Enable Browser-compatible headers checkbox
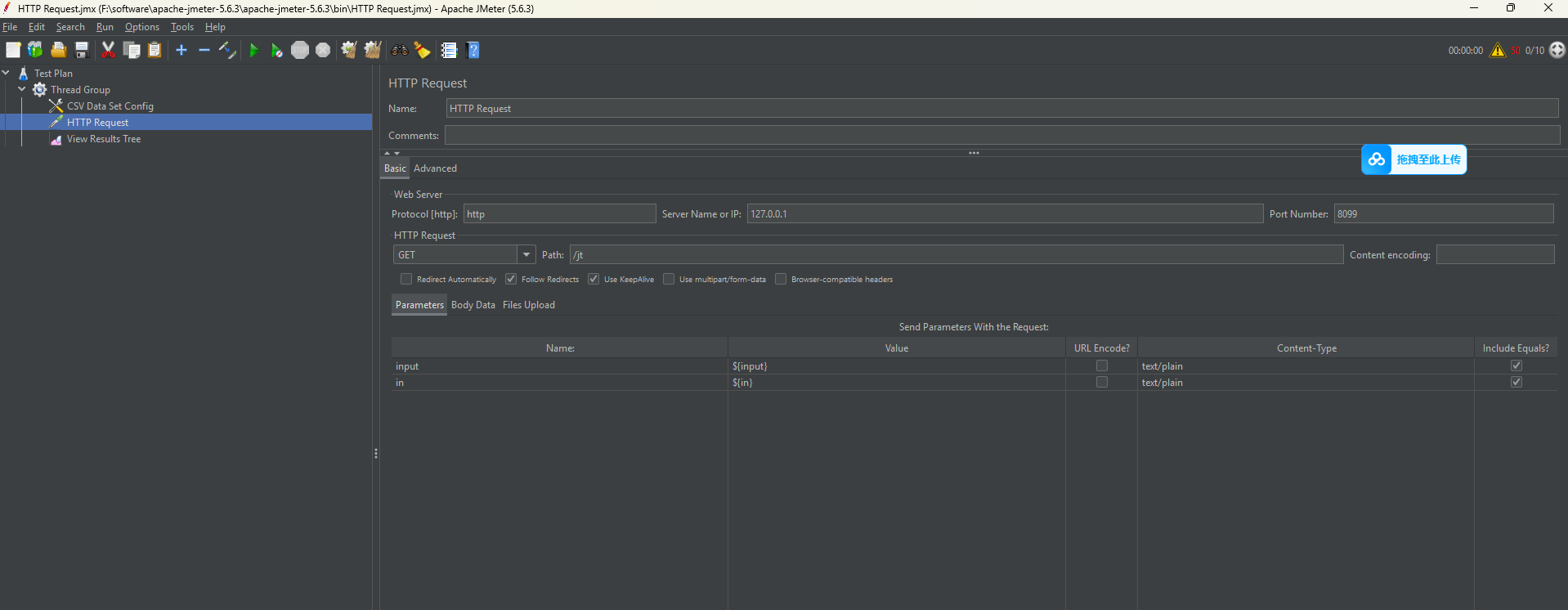Screen dimensions: 1568x610 [x=781, y=279]
